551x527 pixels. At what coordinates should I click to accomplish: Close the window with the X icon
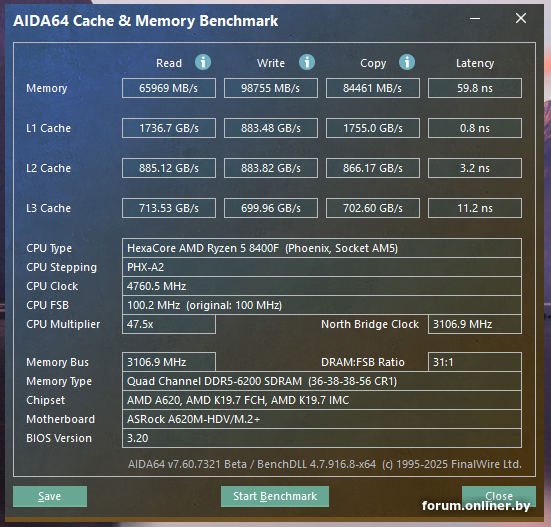[521, 18]
